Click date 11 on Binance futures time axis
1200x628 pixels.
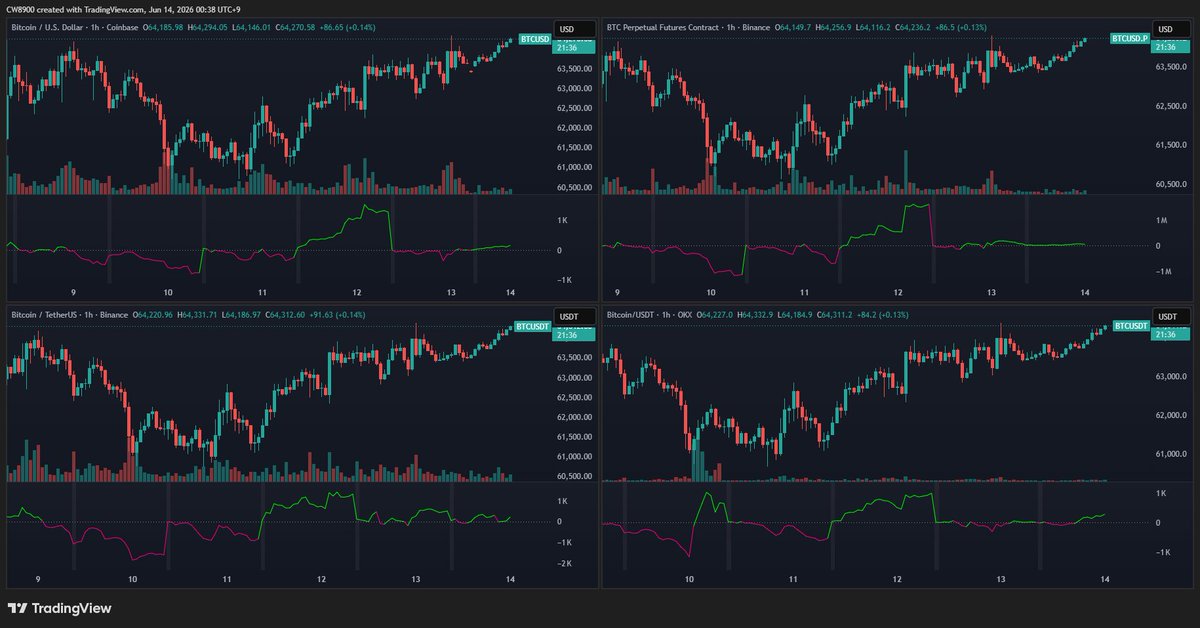point(803,292)
